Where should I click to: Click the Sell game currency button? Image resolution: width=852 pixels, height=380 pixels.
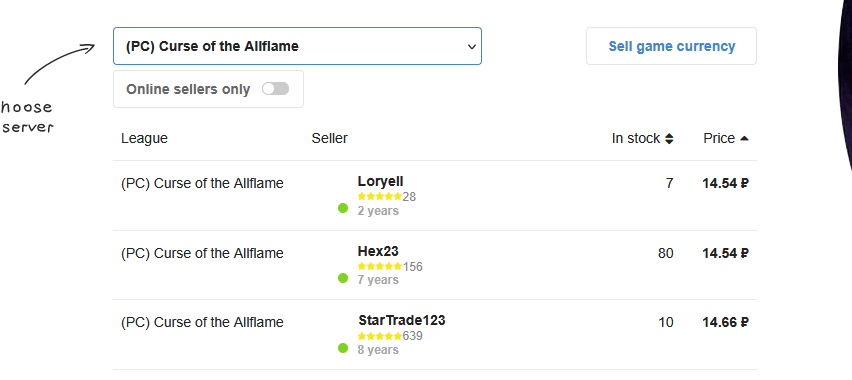[671, 46]
